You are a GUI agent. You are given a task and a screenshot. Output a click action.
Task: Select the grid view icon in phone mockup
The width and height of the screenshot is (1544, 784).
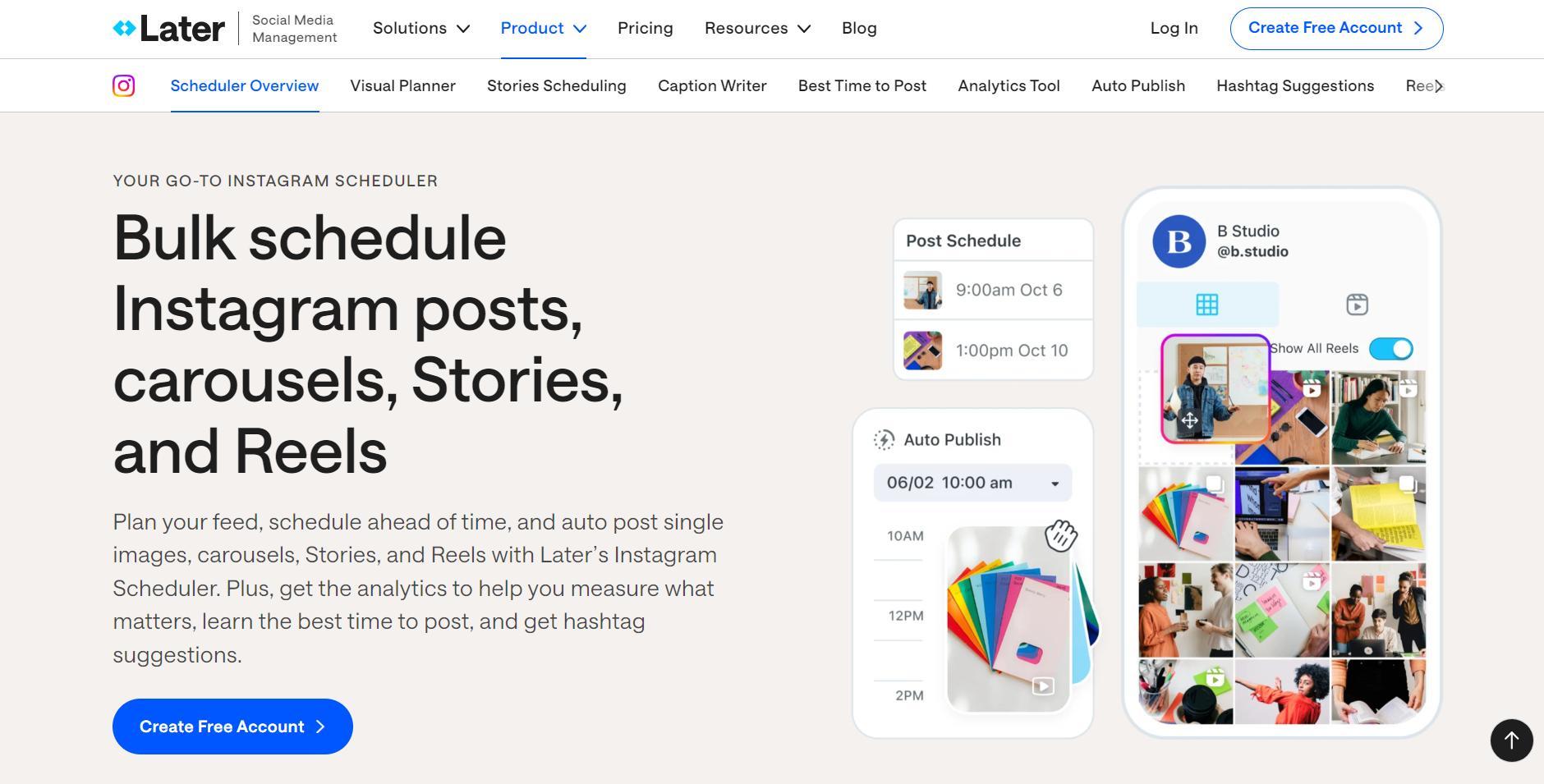click(x=1206, y=305)
